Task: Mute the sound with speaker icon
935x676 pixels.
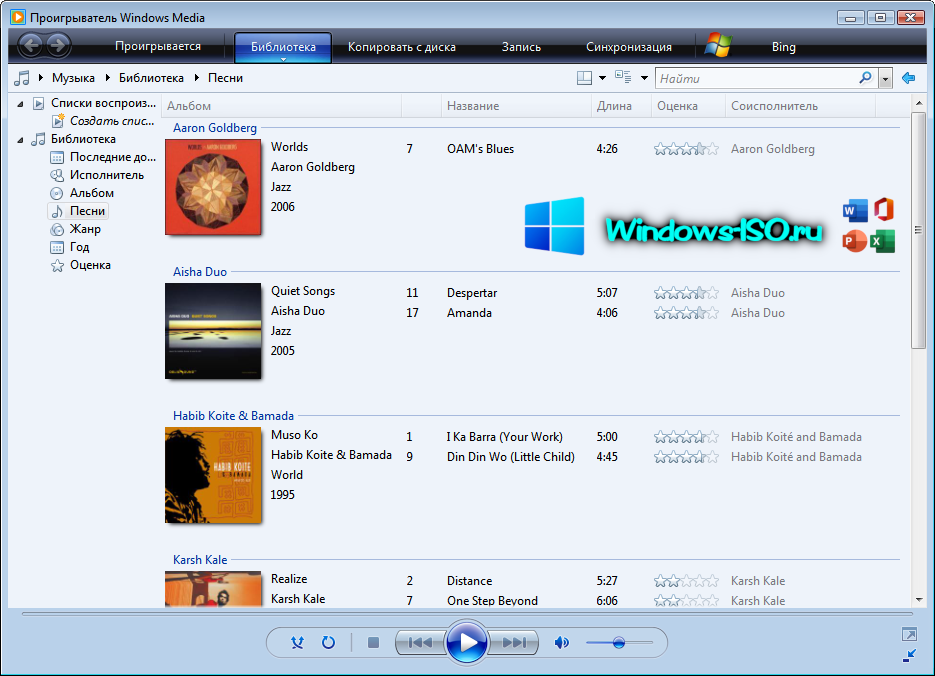Action: tap(561, 643)
